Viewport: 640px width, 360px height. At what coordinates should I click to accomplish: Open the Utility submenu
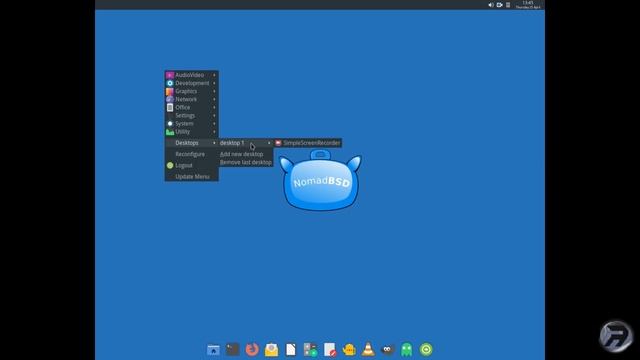pyautogui.click(x=191, y=132)
